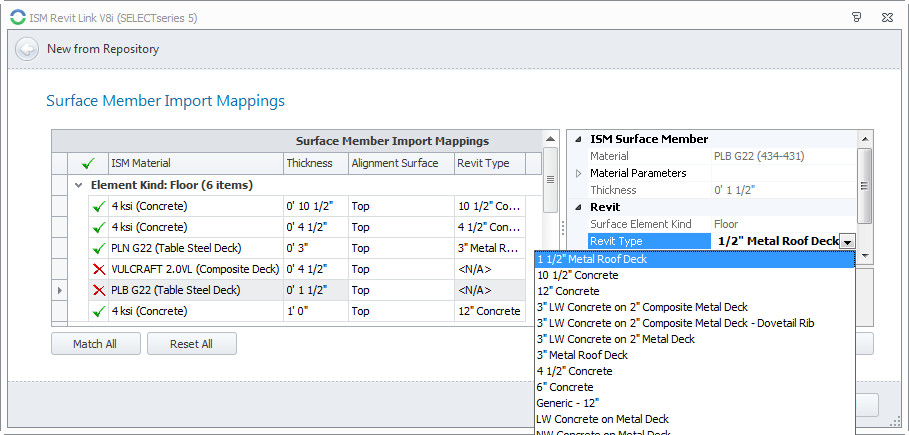Image resolution: width=909 pixels, height=435 pixels.
Task: Click scroll up arrow in properties panel
Action: point(864,139)
